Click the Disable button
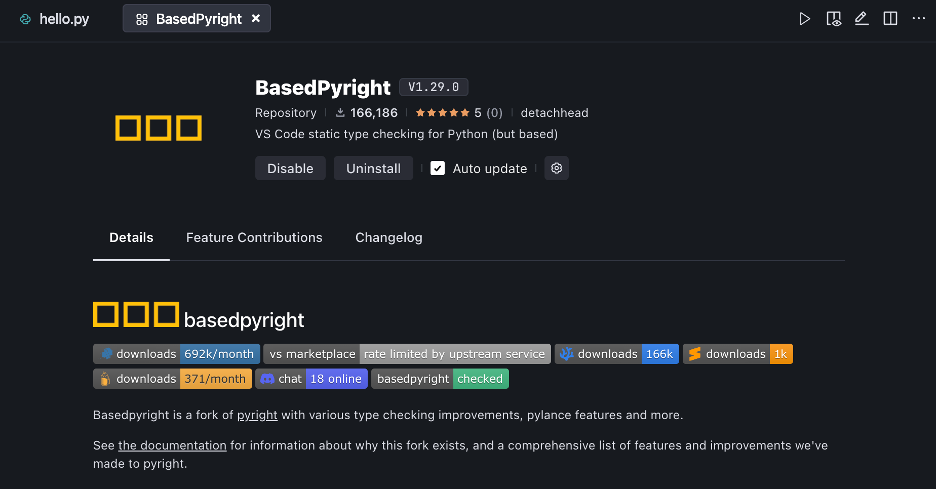936x490 pixels. point(290,168)
